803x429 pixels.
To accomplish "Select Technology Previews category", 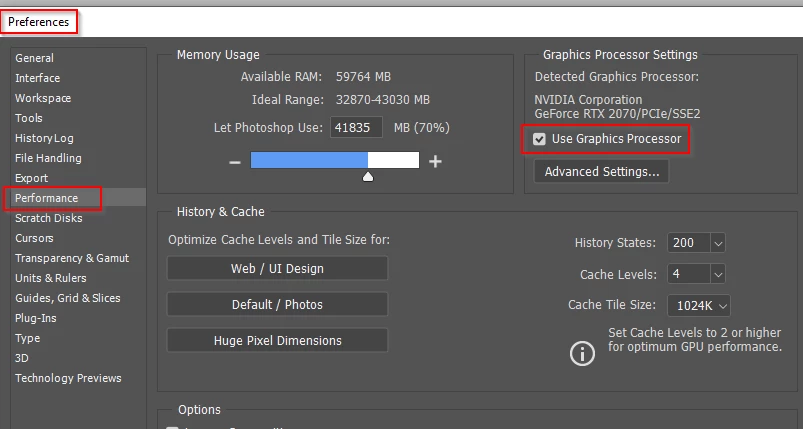I will click(68, 378).
